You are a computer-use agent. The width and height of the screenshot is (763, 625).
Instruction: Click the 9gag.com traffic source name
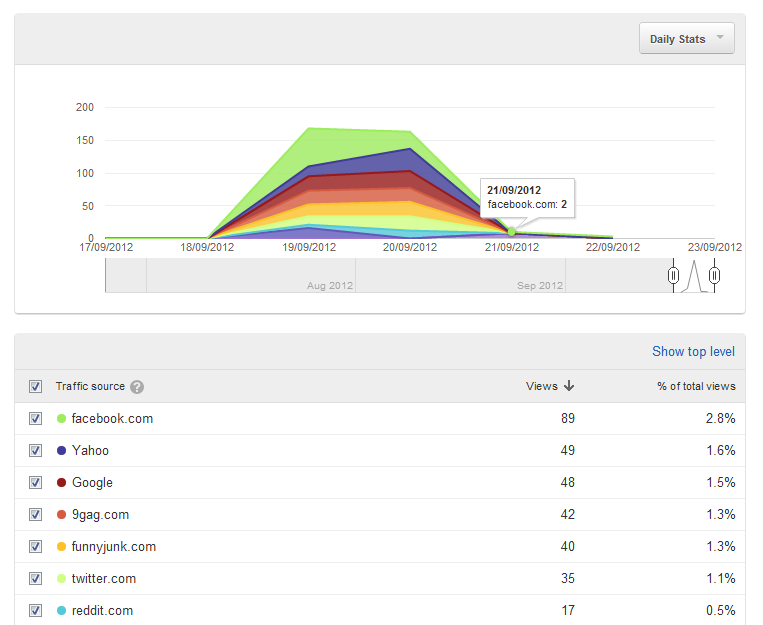tap(101, 515)
